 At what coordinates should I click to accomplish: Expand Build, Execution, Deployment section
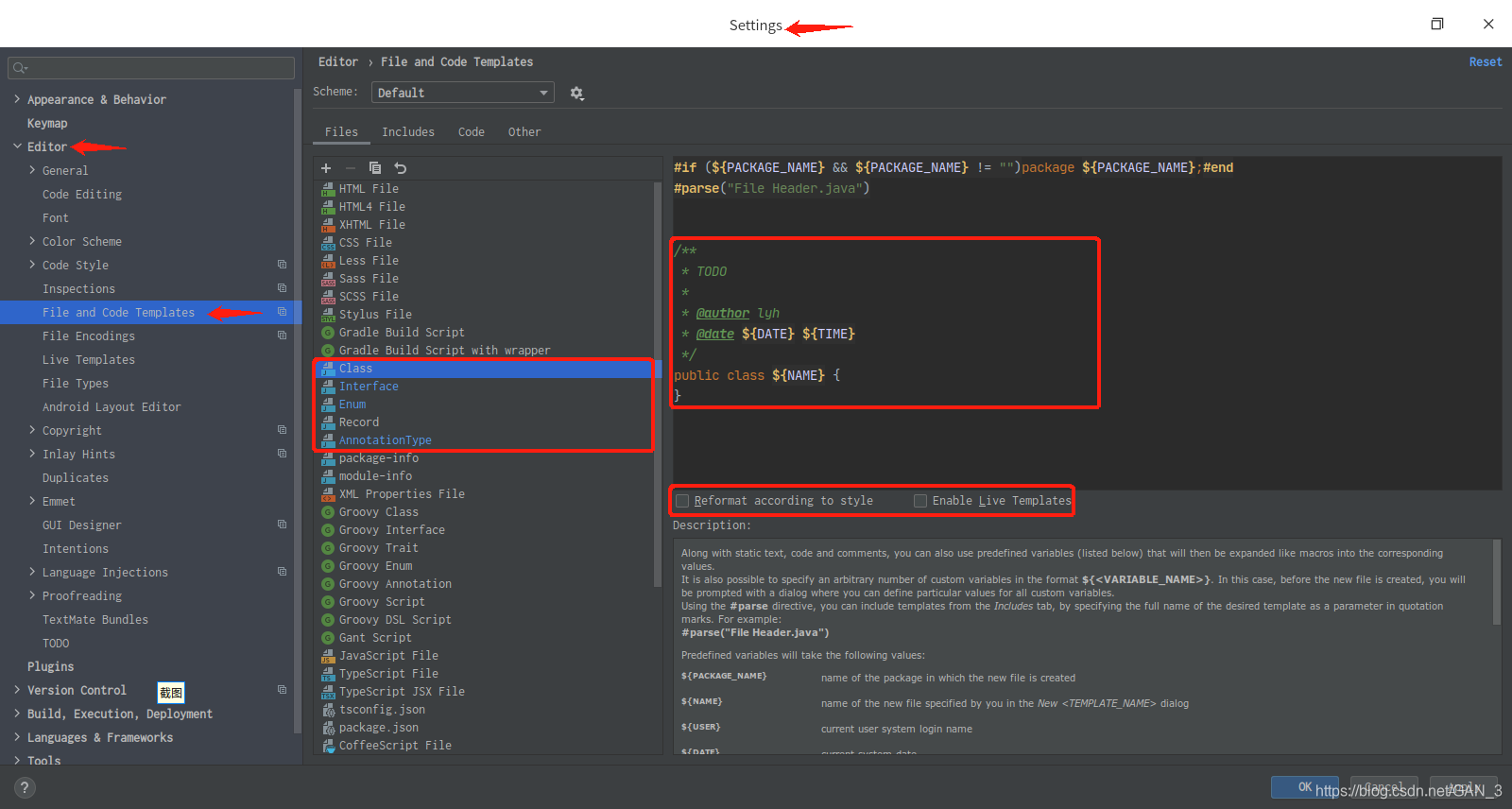17,714
